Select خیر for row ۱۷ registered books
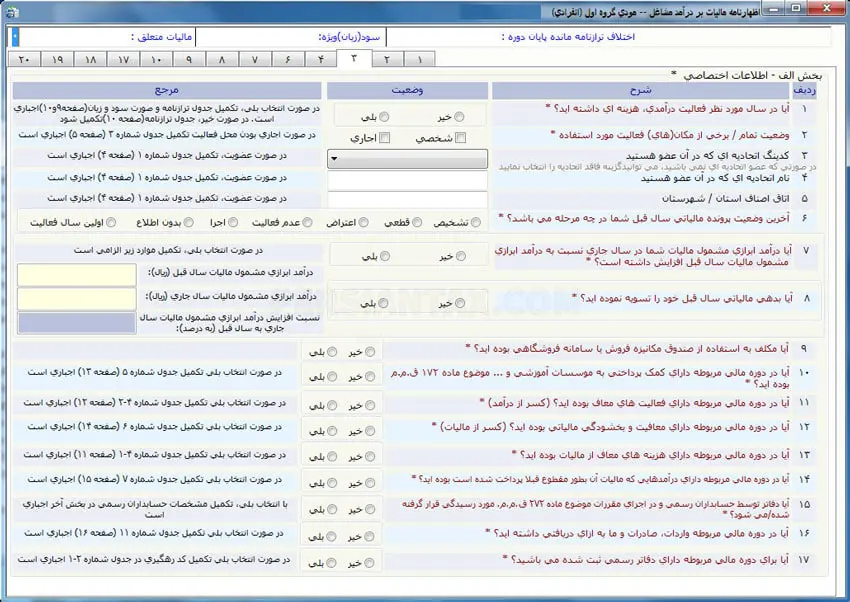The image size is (850, 602). tap(369, 563)
